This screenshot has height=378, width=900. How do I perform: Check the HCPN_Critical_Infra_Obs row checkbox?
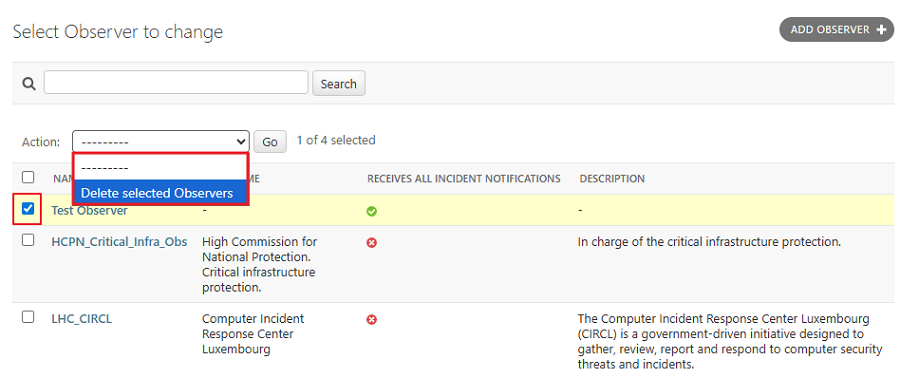point(28,241)
